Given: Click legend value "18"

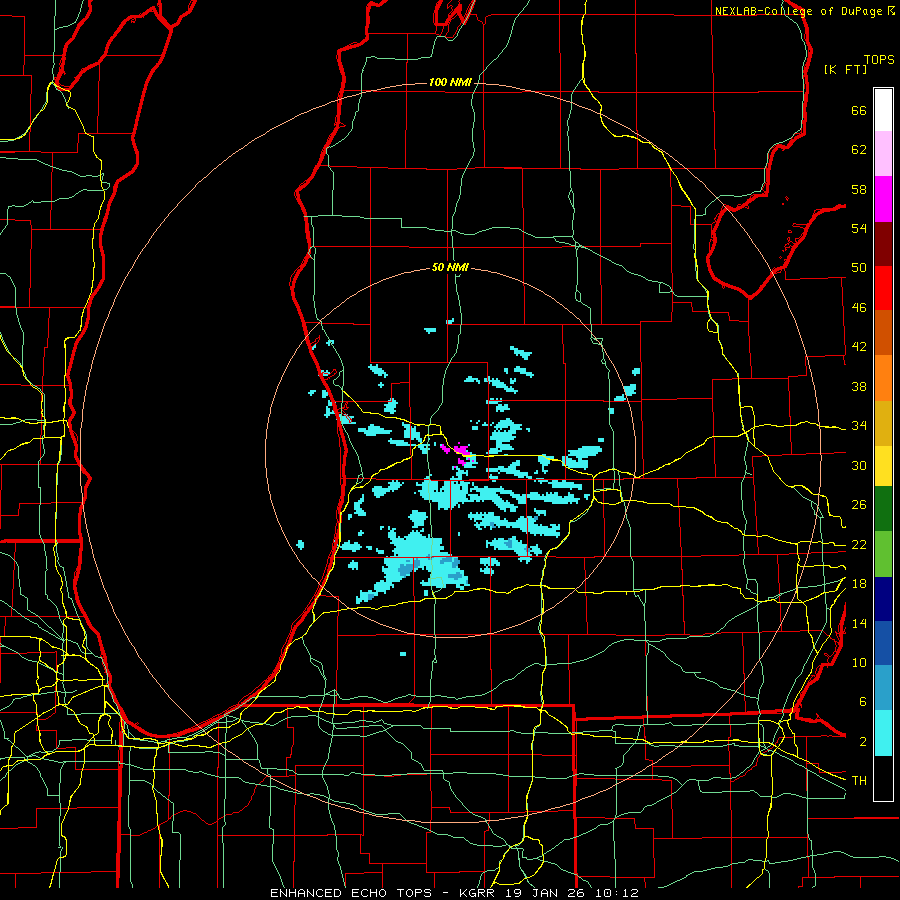Looking at the screenshot, I should (859, 584).
